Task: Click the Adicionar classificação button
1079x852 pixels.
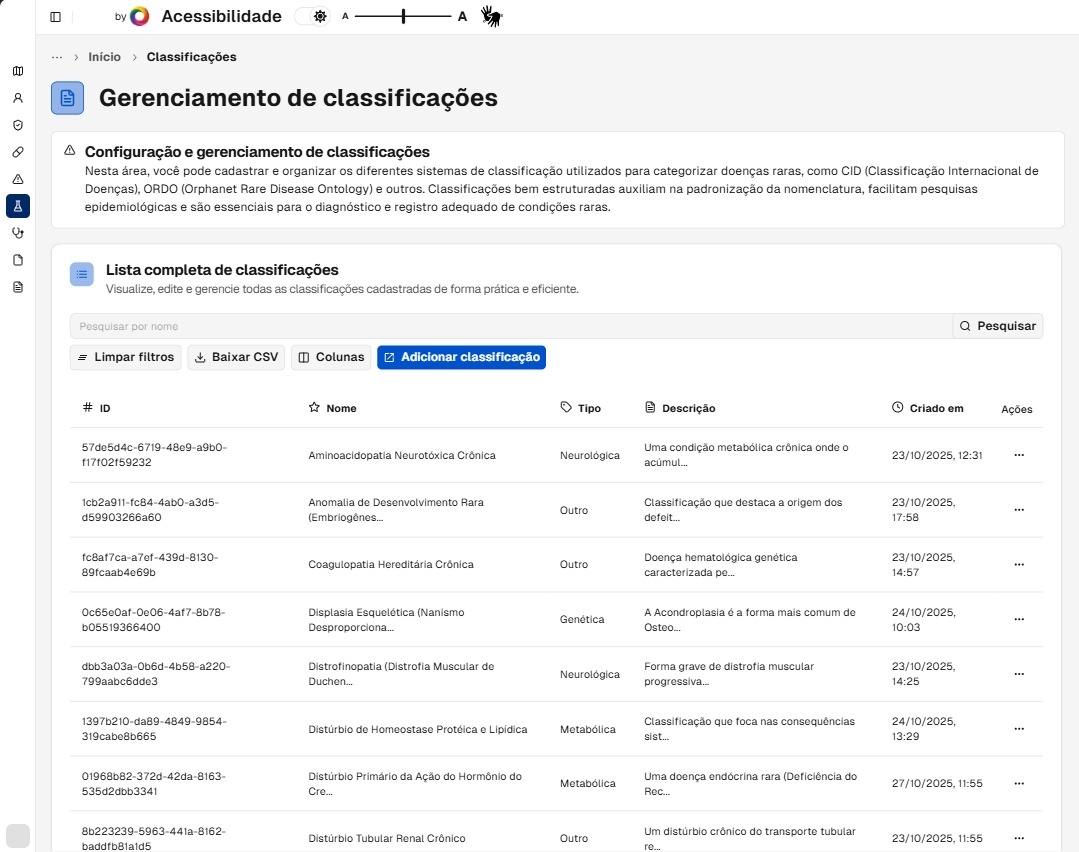Action: click(x=461, y=357)
